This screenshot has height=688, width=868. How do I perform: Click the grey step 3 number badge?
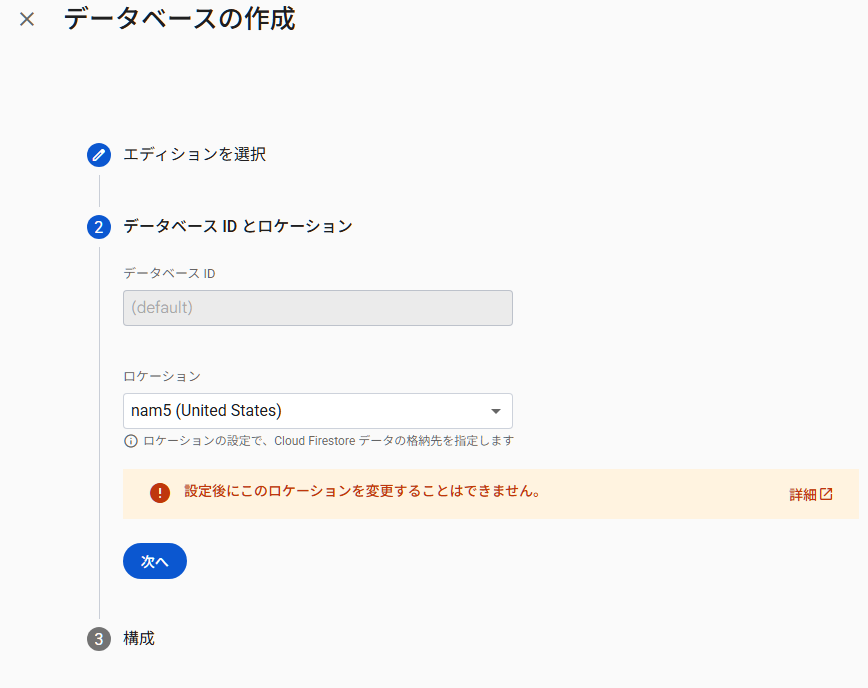pyautogui.click(x=98, y=639)
